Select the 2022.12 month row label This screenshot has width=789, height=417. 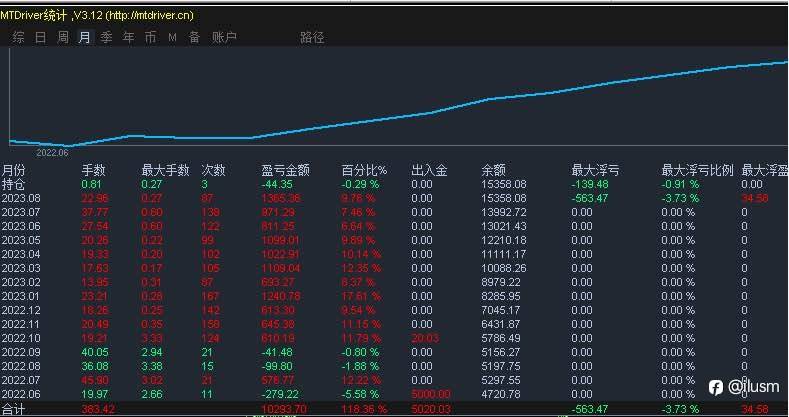click(21, 310)
